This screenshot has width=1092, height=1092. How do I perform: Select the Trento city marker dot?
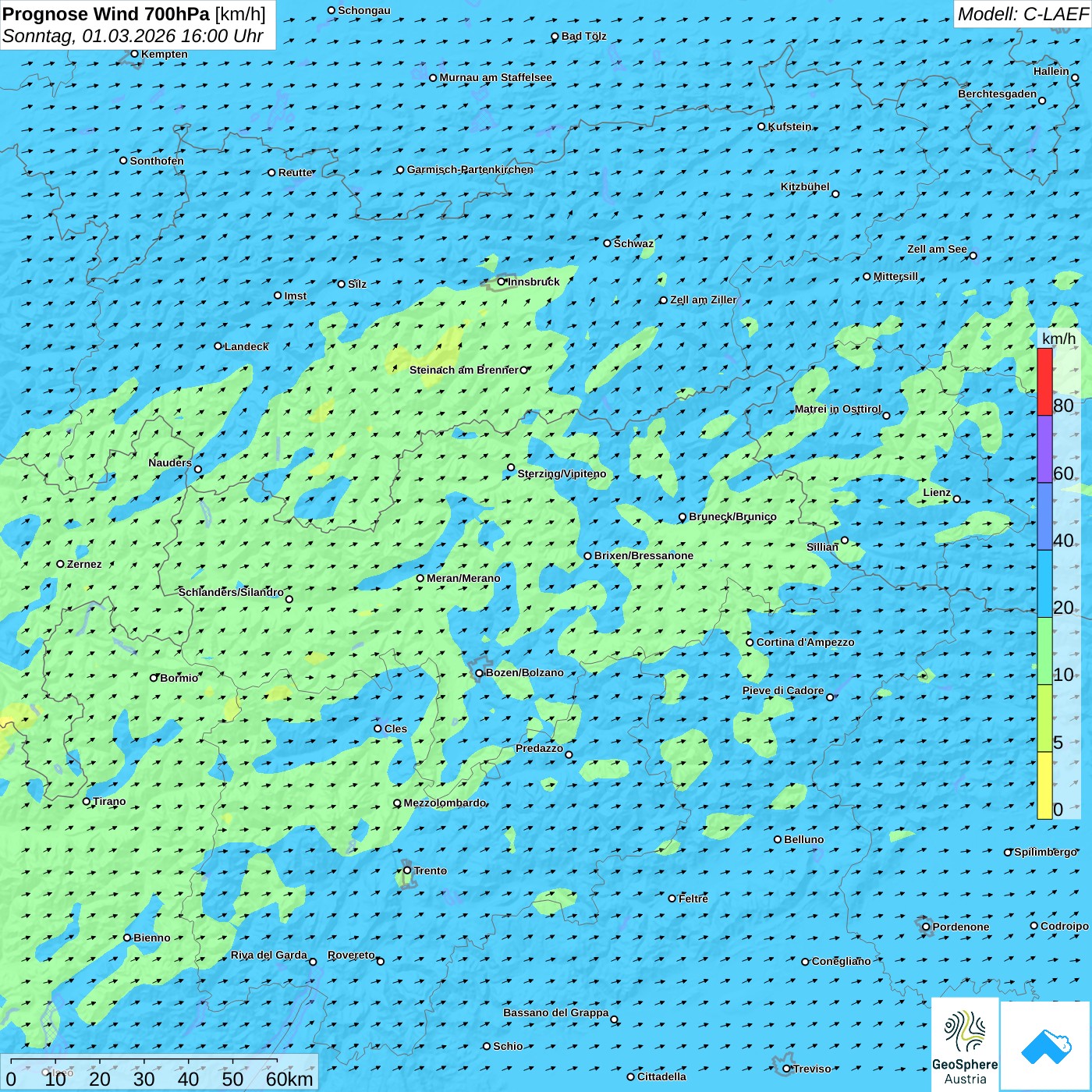[407, 870]
